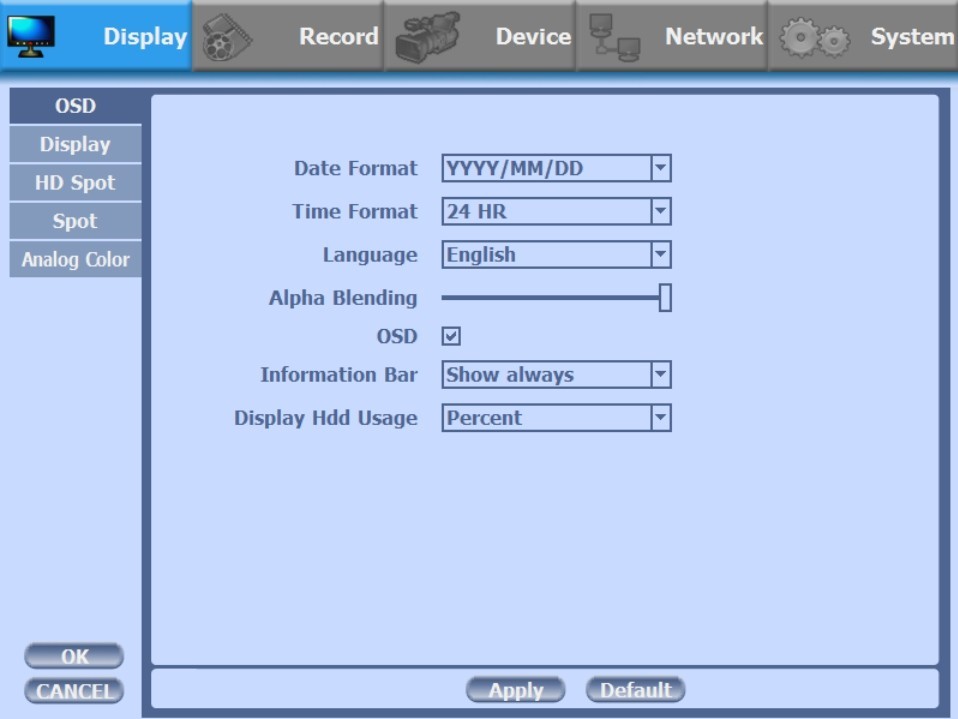This screenshot has width=958, height=719.
Task: Open the HD Spot sidebar section
Action: (75, 183)
